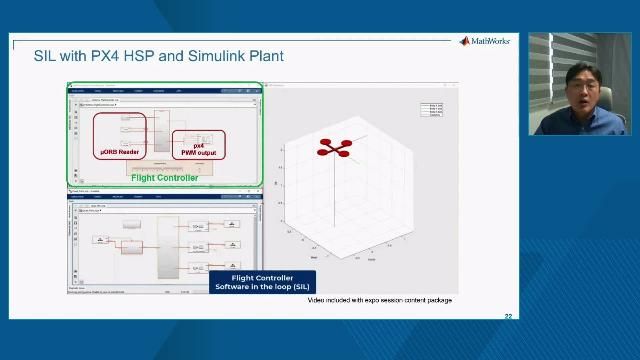The width and height of the screenshot is (640, 360).
Task: Select the tall bus block in the plant model
Action: (168, 248)
